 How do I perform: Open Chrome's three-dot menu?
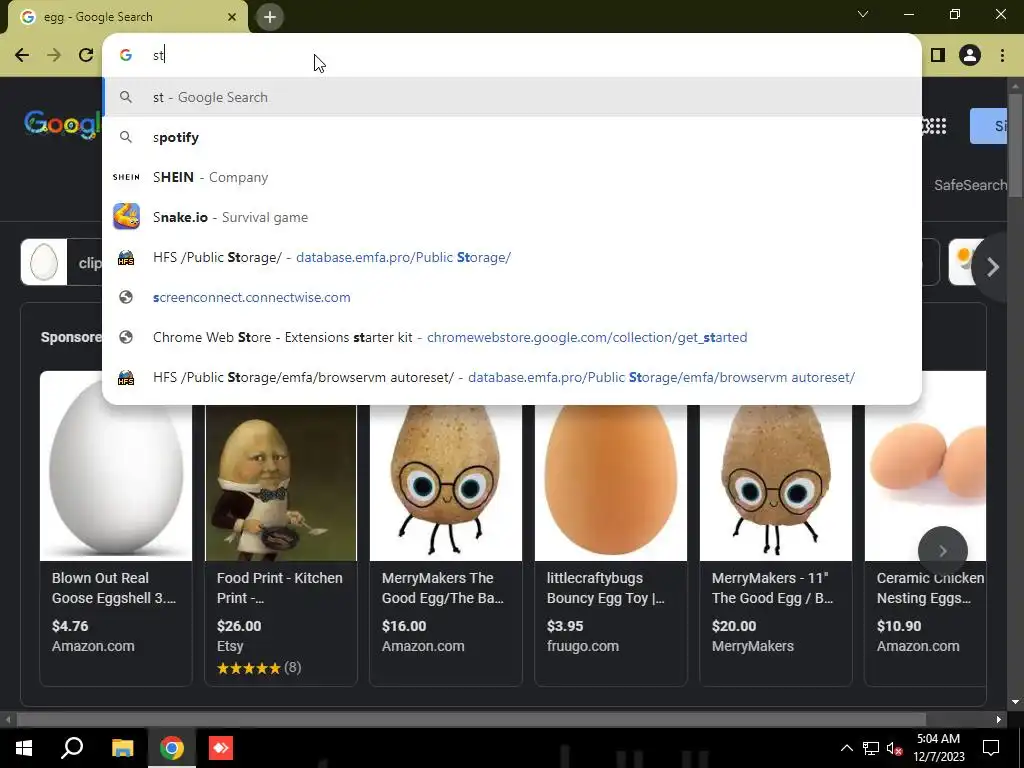[1002, 55]
